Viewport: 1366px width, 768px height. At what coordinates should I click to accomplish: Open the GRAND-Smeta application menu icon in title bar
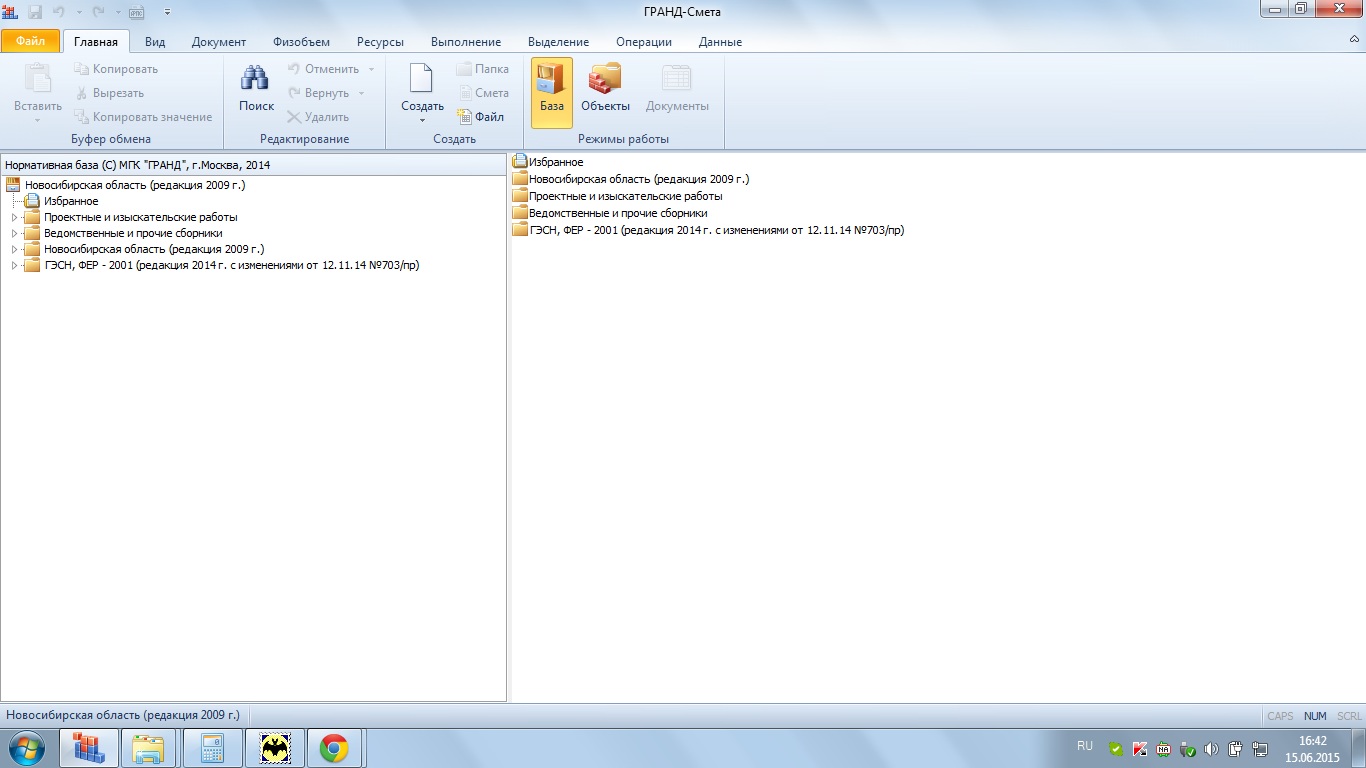coord(11,11)
